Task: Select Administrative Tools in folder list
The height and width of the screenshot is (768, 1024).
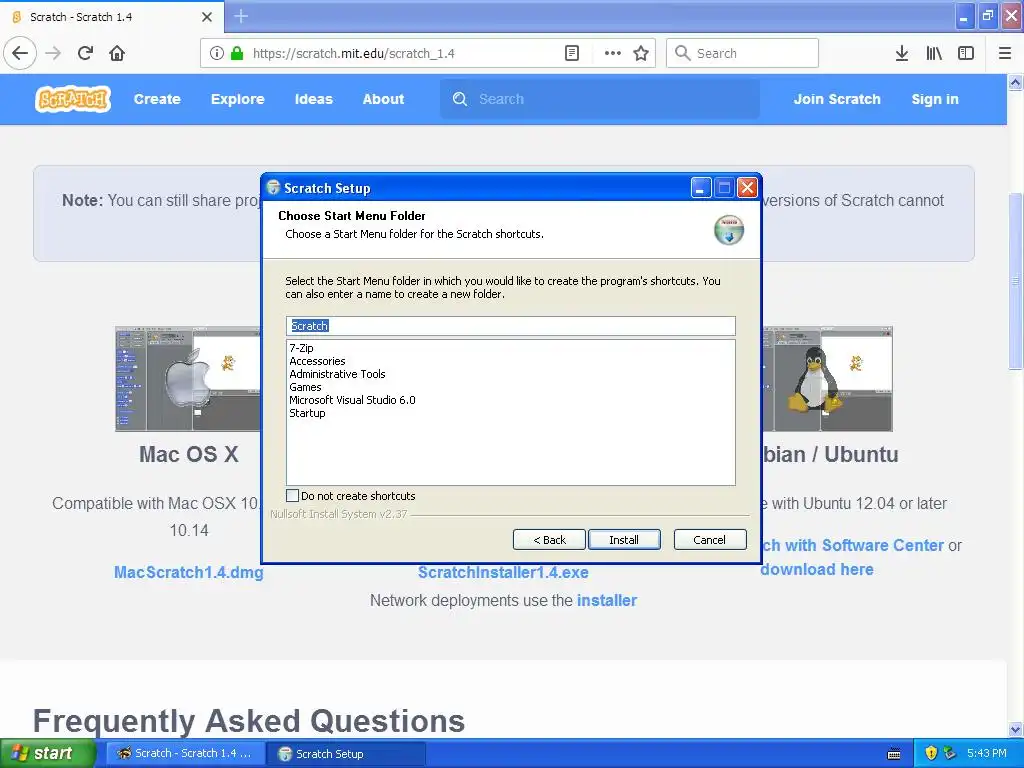Action: [337, 374]
